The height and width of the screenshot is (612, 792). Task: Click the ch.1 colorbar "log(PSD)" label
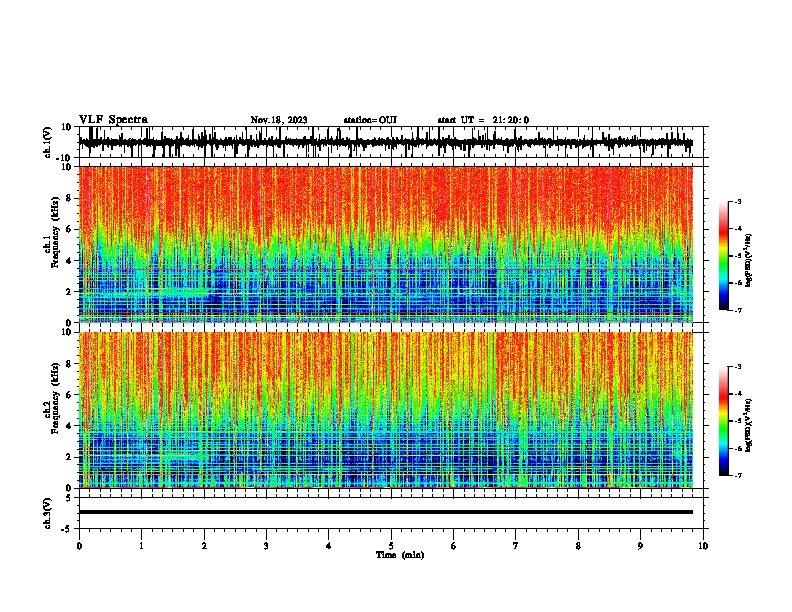point(749,260)
